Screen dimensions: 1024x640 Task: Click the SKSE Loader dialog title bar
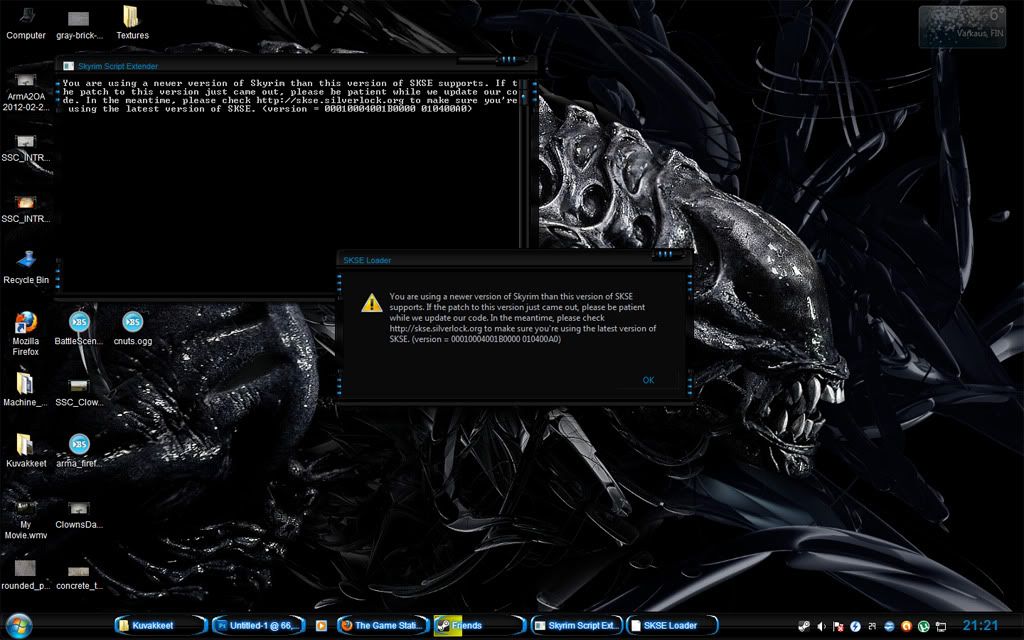click(x=514, y=260)
